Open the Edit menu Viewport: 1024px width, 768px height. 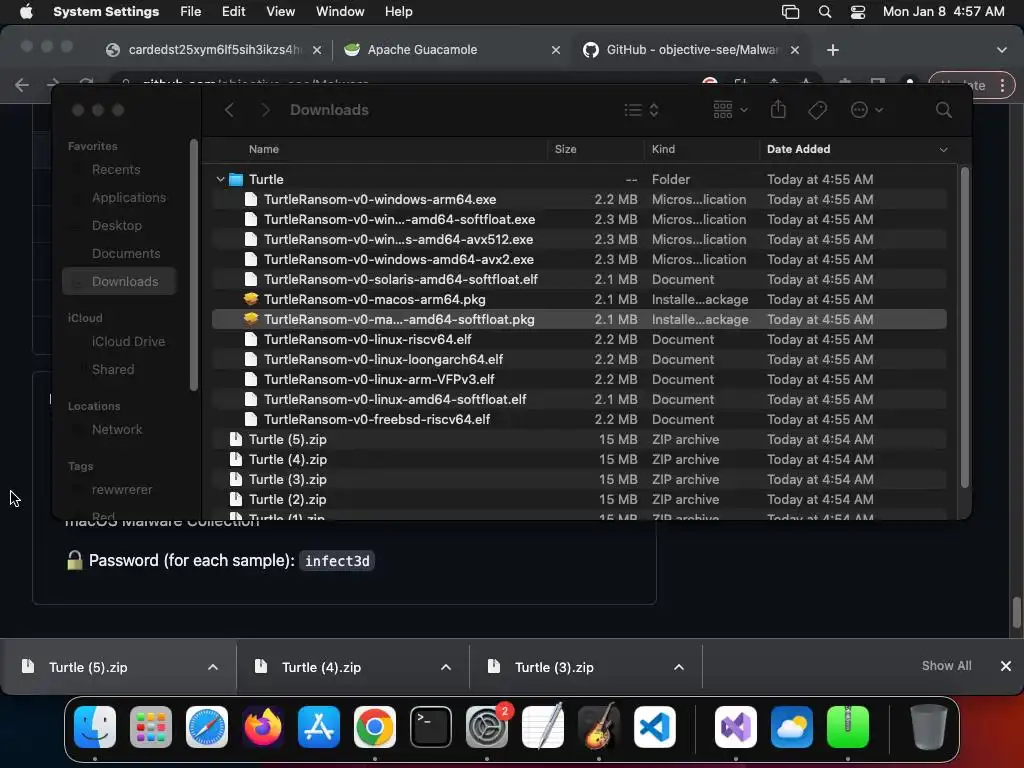(x=233, y=12)
